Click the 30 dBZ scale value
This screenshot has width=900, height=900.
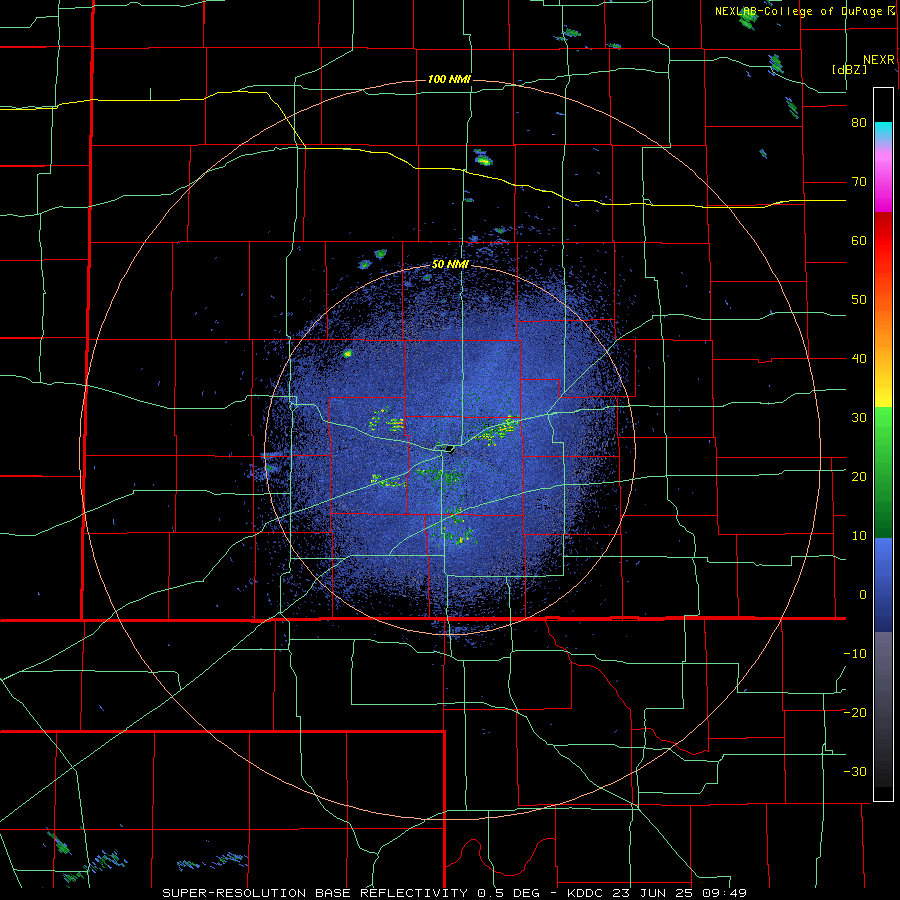point(859,418)
